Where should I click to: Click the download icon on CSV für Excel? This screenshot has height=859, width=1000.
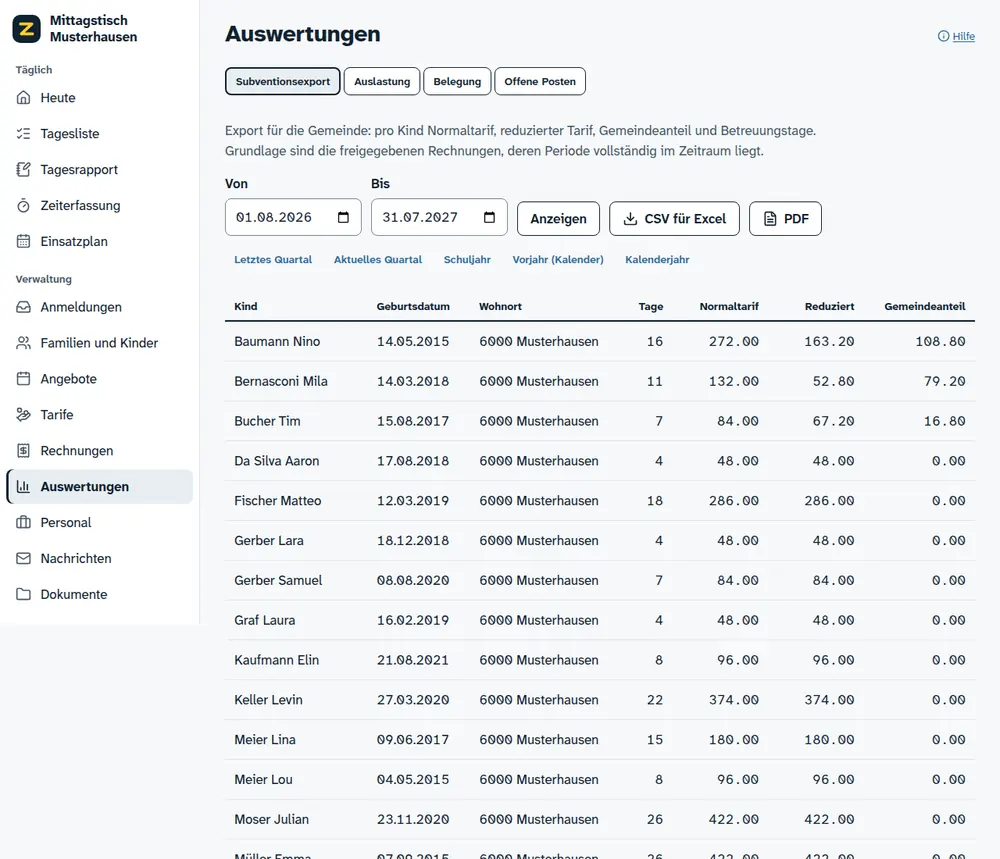[x=630, y=219]
